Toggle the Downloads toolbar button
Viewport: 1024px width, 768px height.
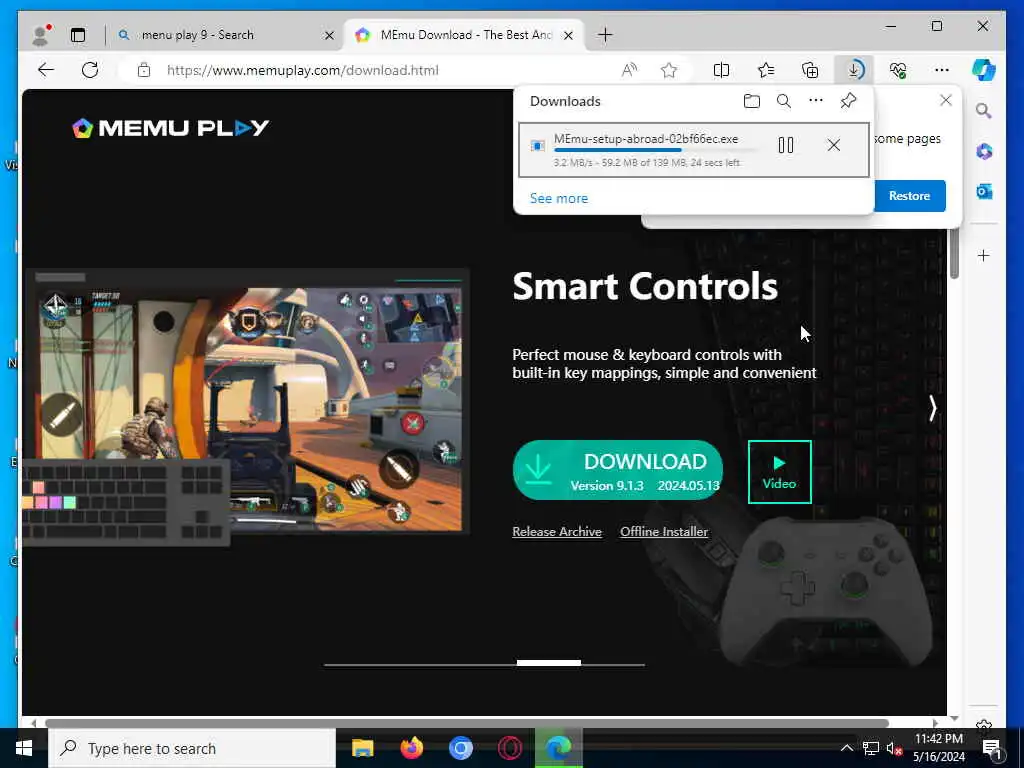854,70
